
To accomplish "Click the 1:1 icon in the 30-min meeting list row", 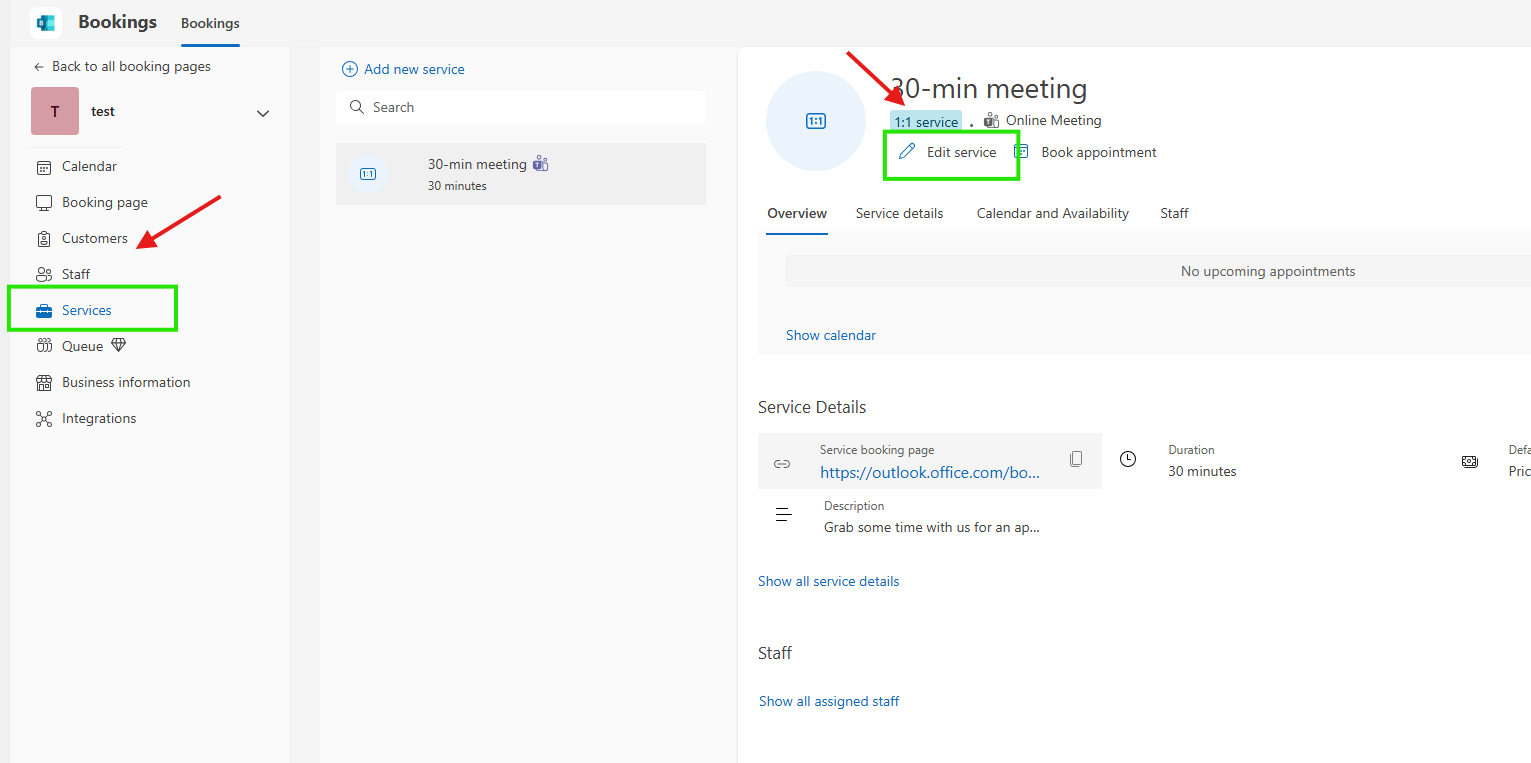I will (x=368, y=174).
